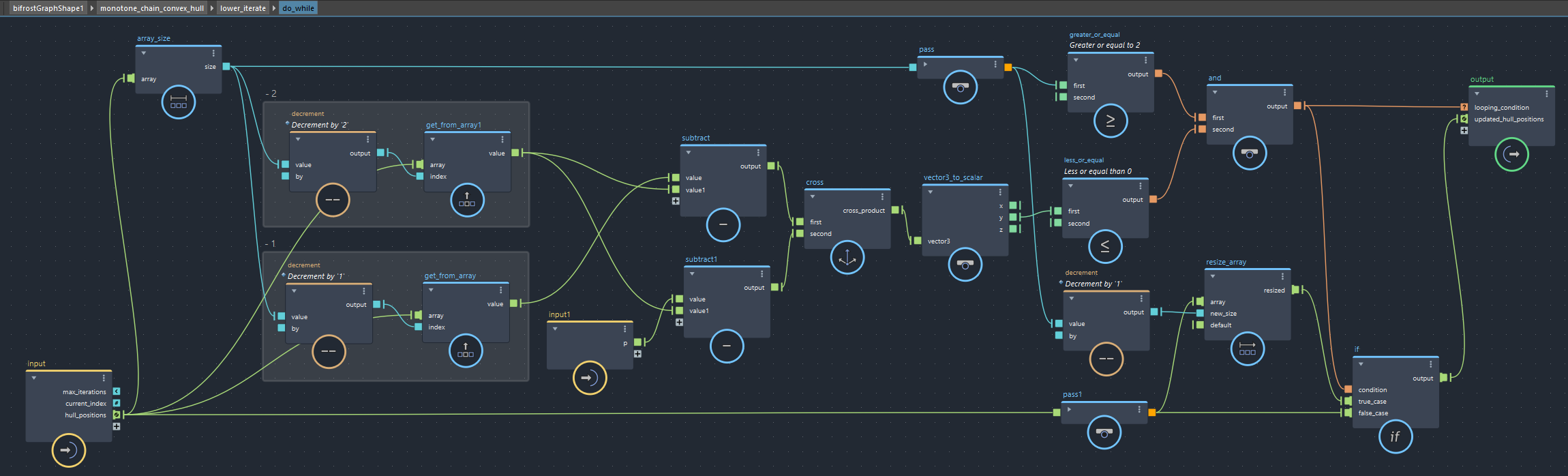Add a new port on the input1 node
1568x476 pixels.
coord(637,354)
